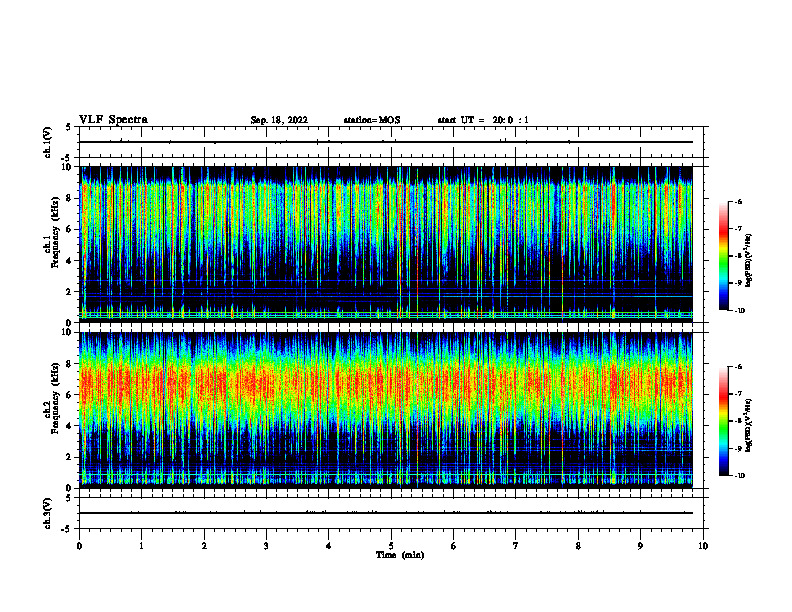Click the "-10" value on ch.2 color bar
This screenshot has height=612, width=792.
pyautogui.click(x=739, y=476)
